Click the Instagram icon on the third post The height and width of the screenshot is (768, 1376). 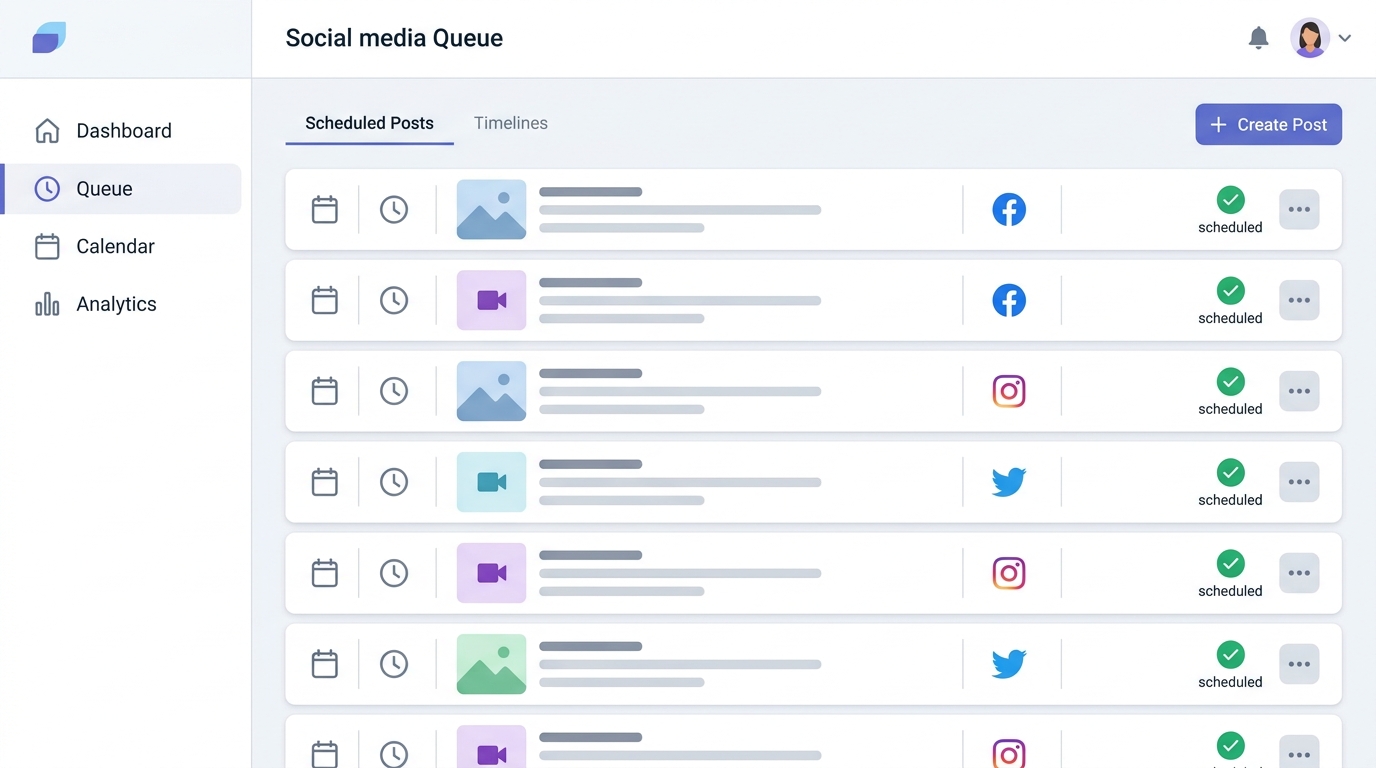coord(1009,391)
